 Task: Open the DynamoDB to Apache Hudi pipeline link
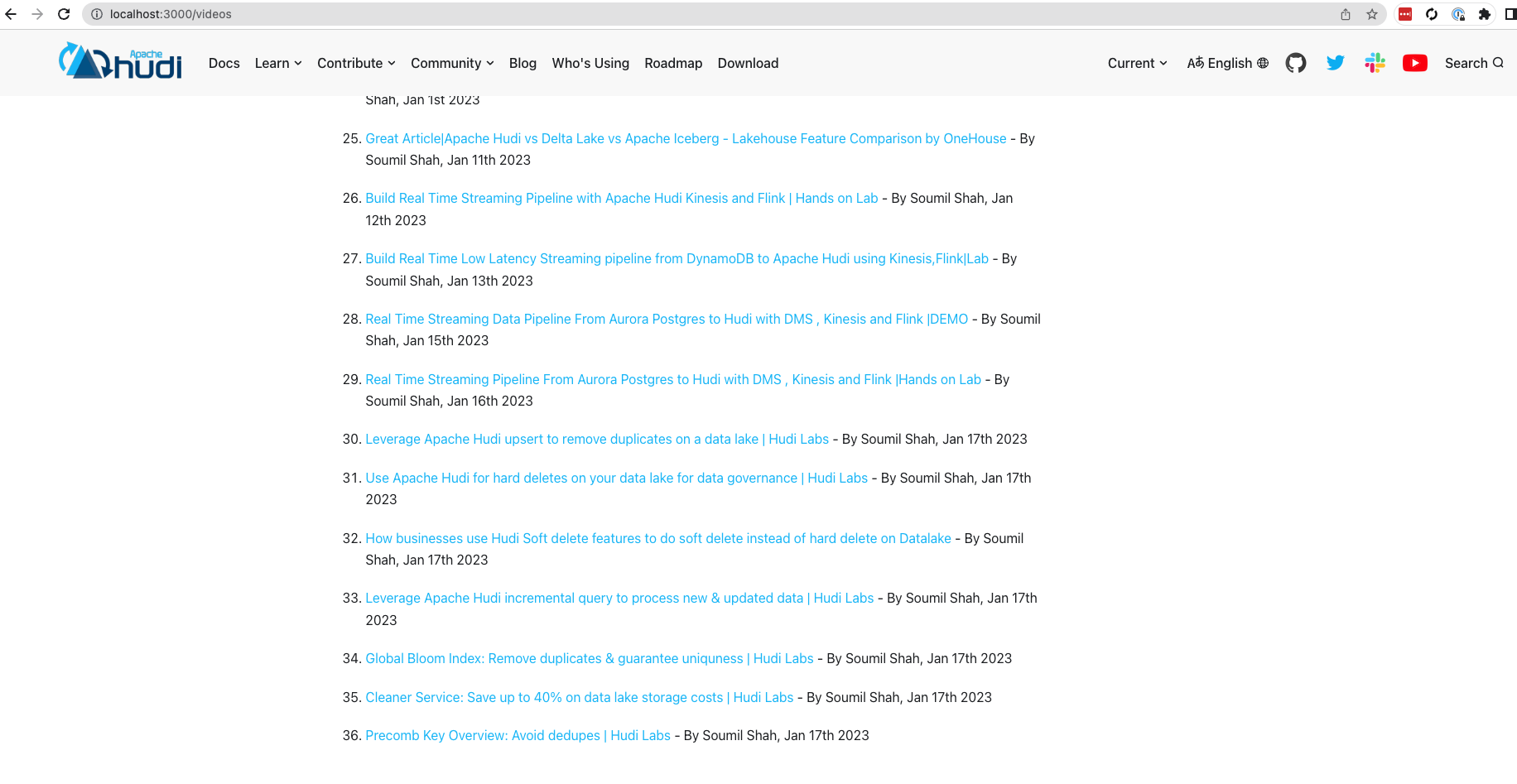[x=677, y=258]
